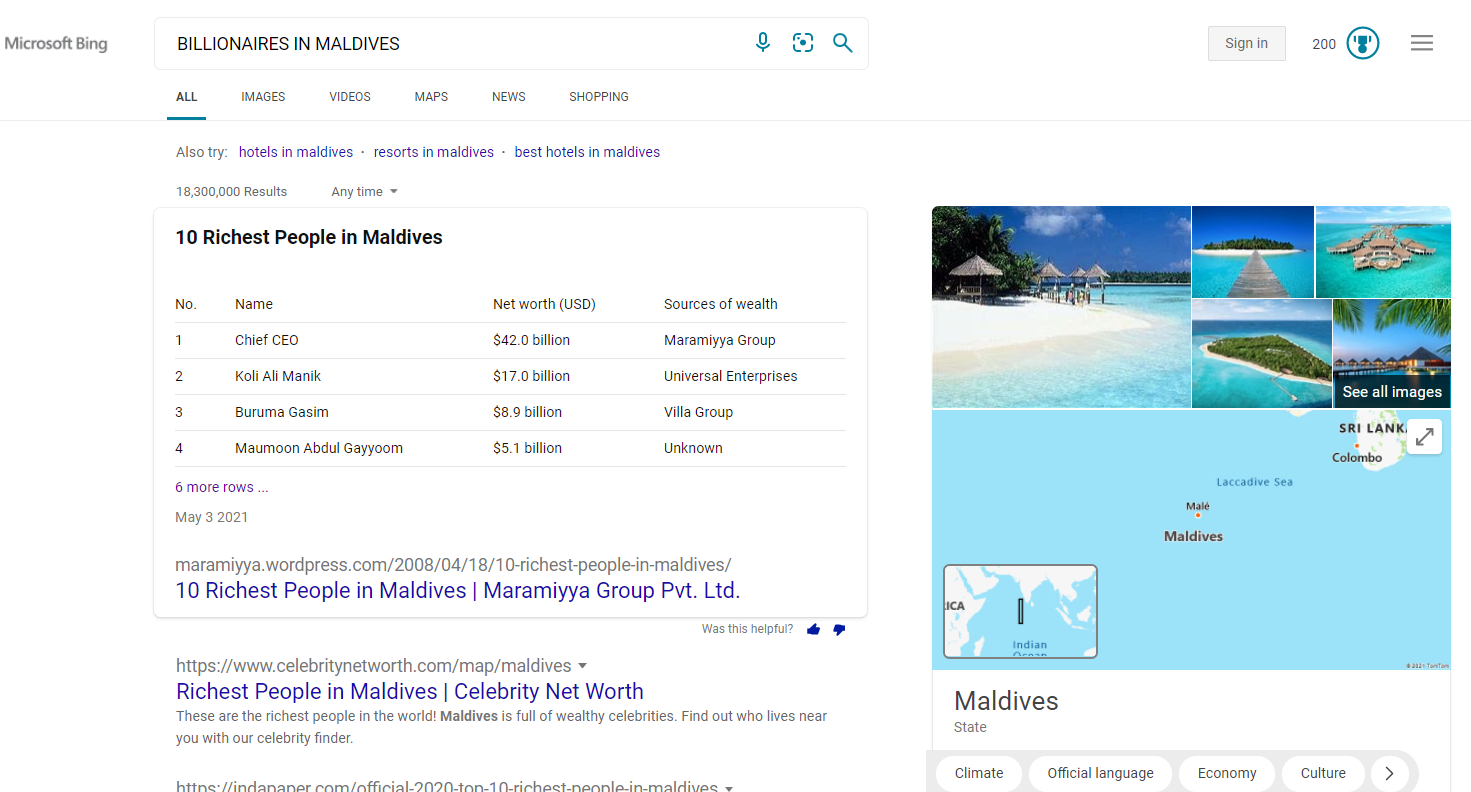Click the Maramiyya Group source cell

click(720, 340)
